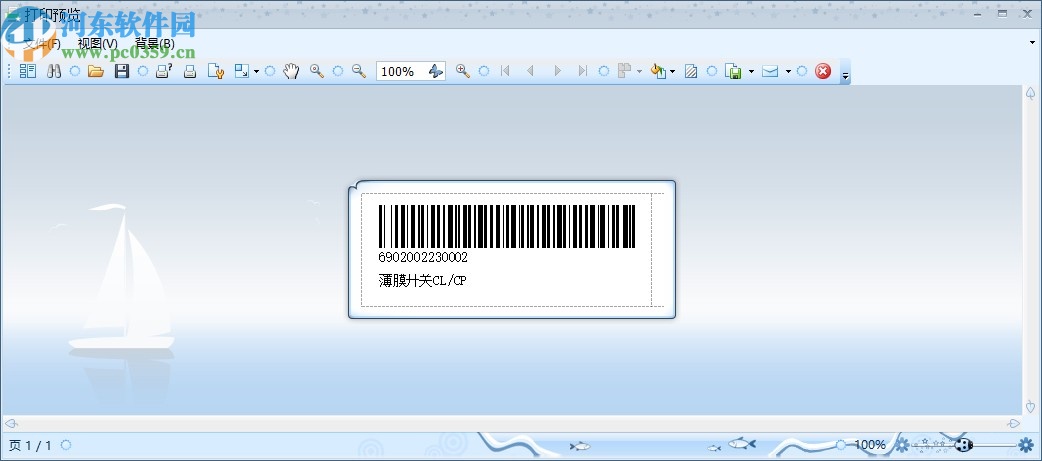1042x461 pixels.
Task: Open the thumbnails/document map panel icon
Action: (x=28, y=71)
